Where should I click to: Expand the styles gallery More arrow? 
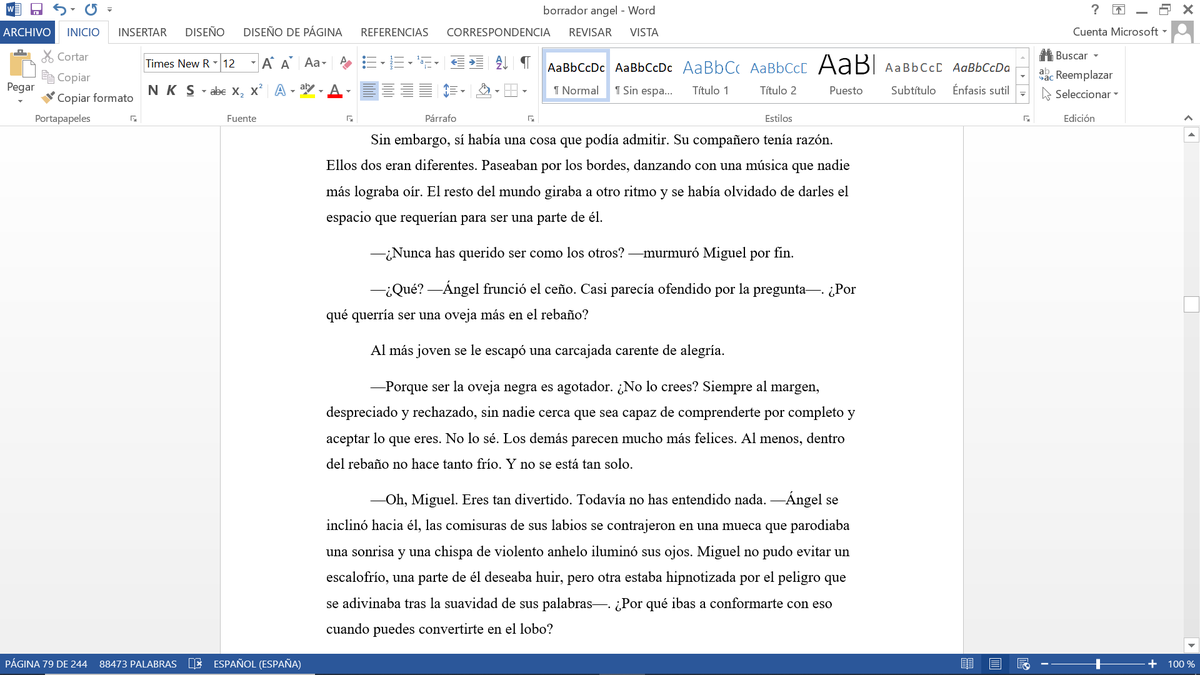point(1022,94)
